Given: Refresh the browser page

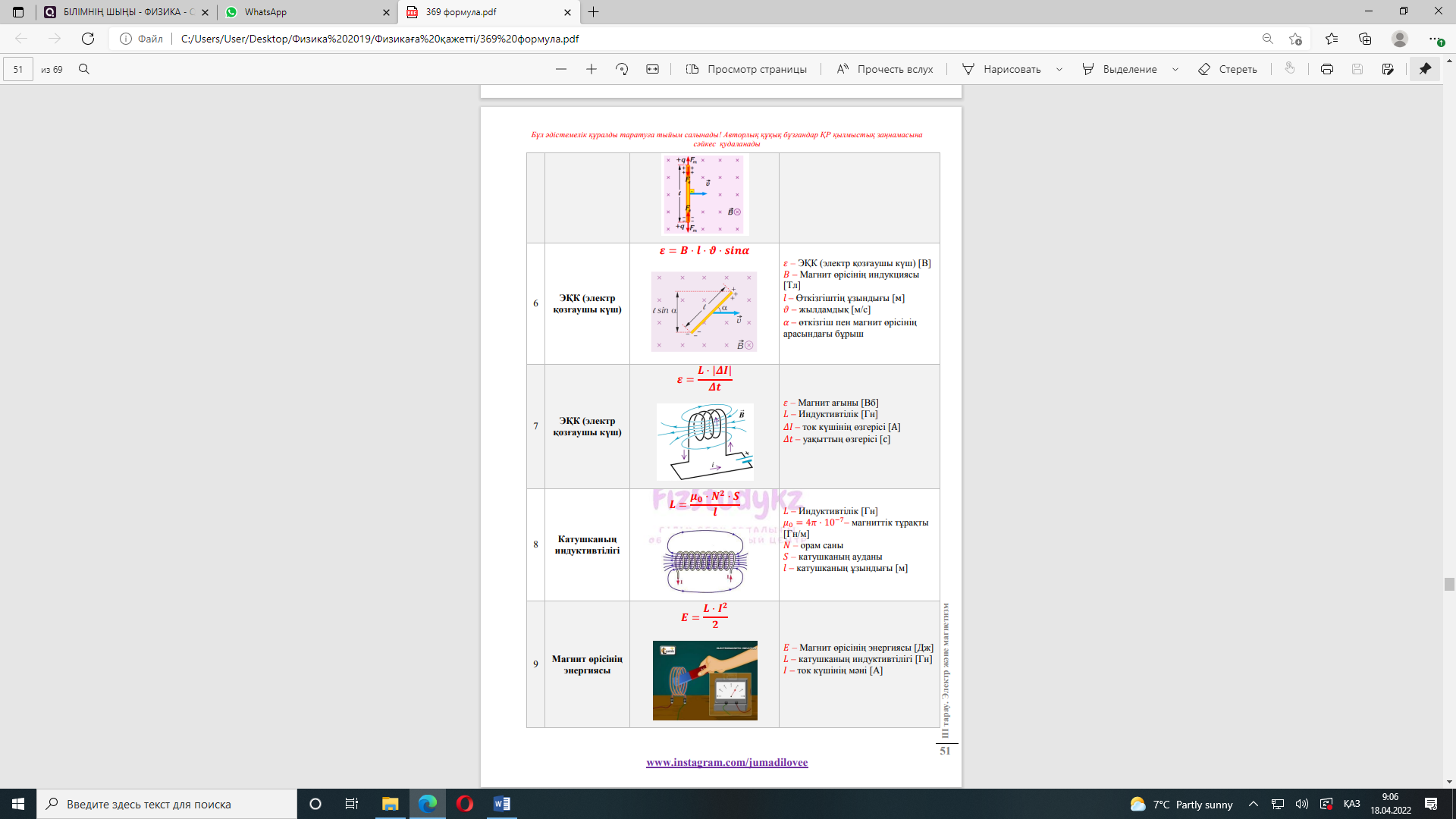Looking at the screenshot, I should 88,39.
